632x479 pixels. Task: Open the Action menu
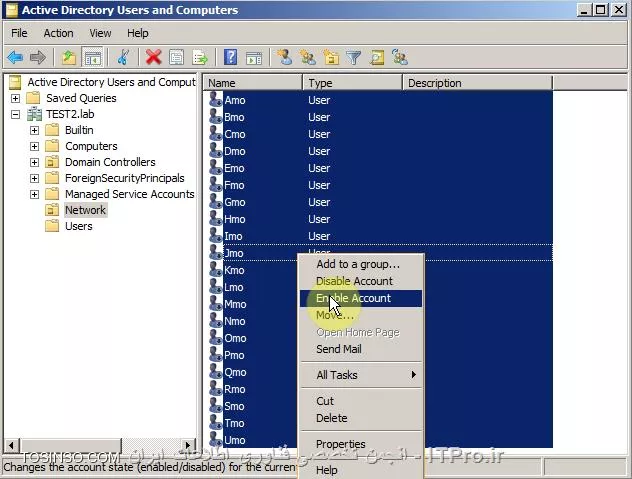[x=58, y=33]
